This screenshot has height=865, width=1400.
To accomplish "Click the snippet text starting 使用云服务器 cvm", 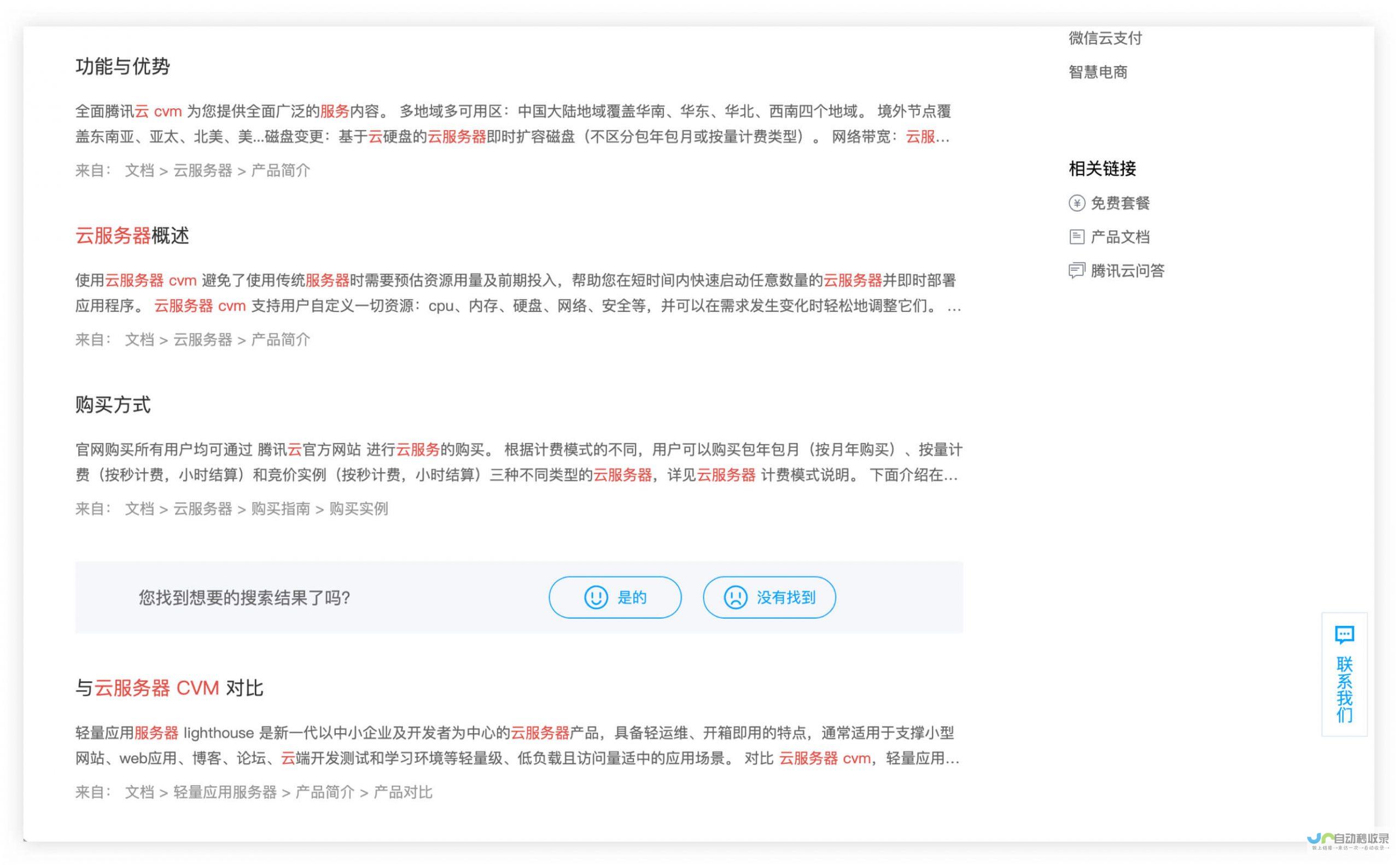I will point(518,293).
